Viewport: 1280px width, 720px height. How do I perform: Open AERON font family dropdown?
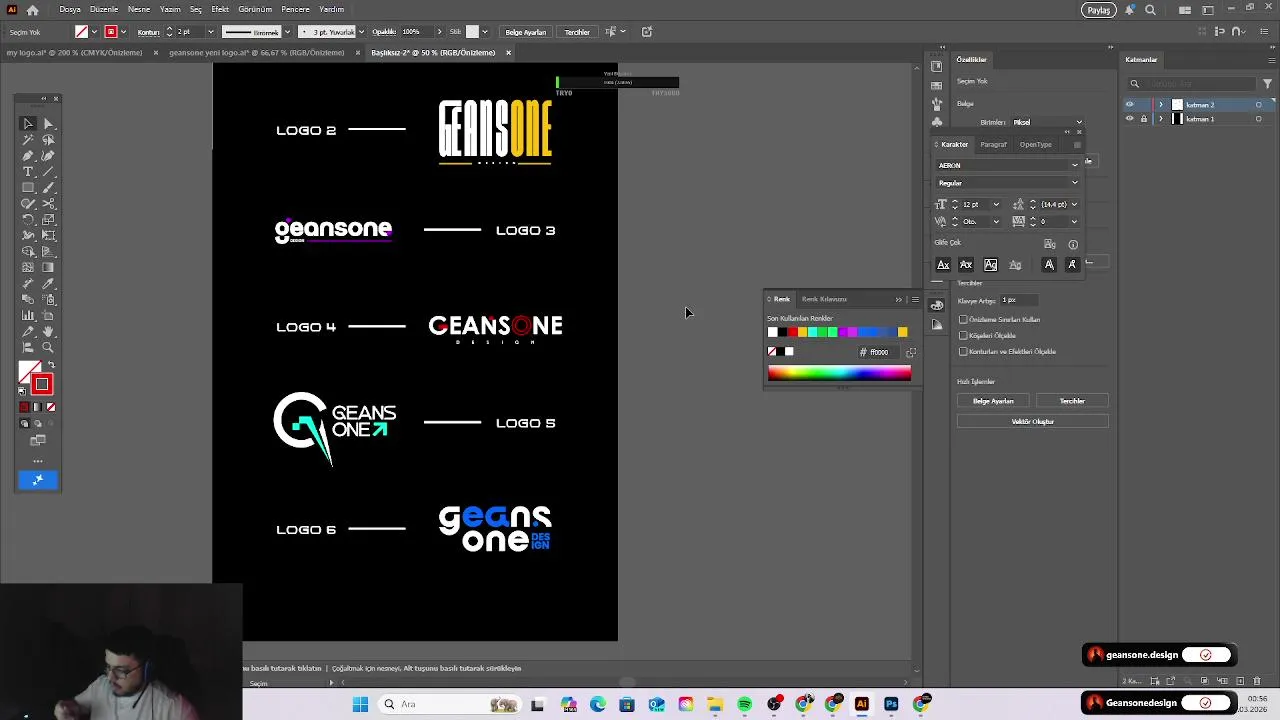coord(1075,165)
